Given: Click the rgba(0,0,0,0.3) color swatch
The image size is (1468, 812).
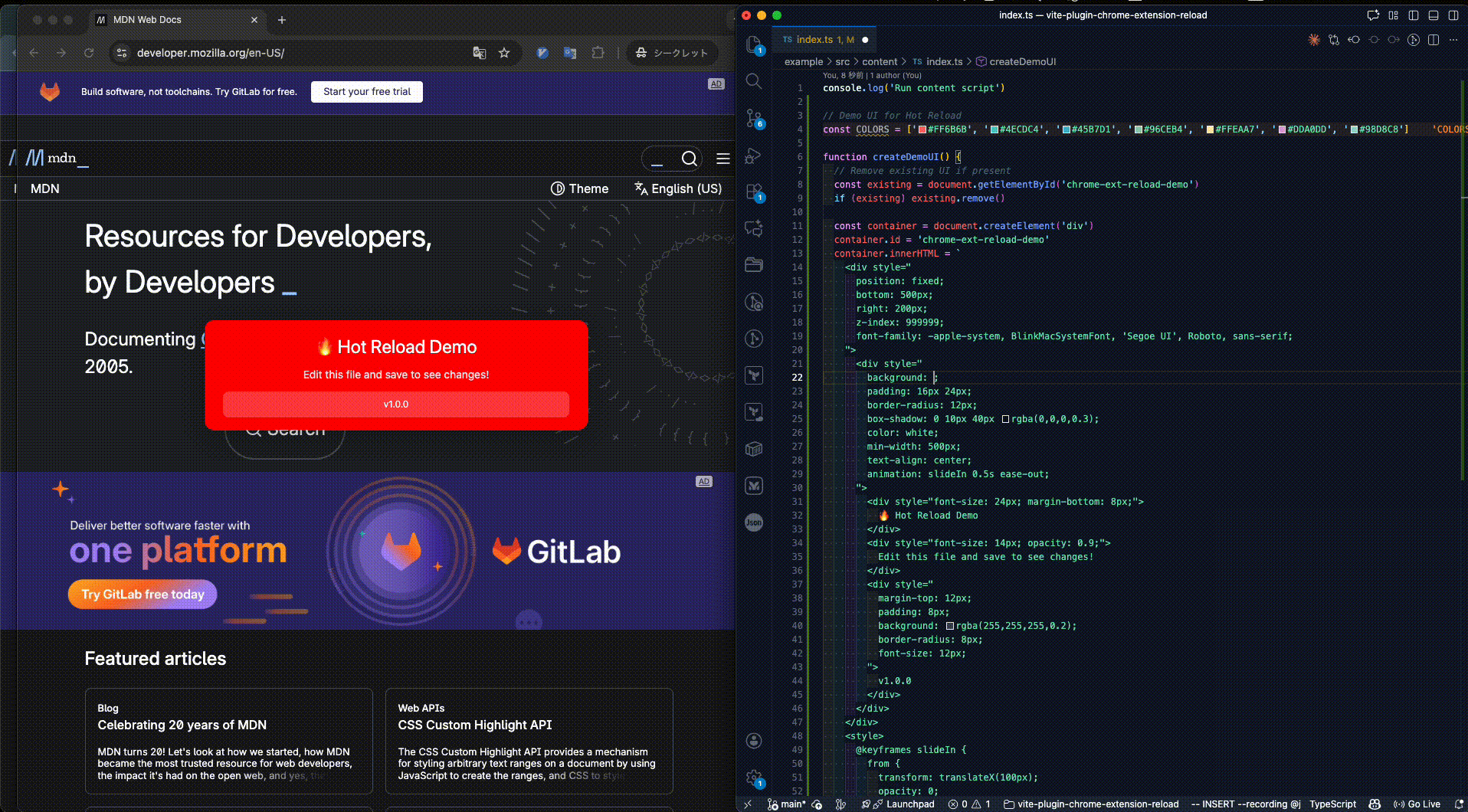Looking at the screenshot, I should (x=1006, y=419).
